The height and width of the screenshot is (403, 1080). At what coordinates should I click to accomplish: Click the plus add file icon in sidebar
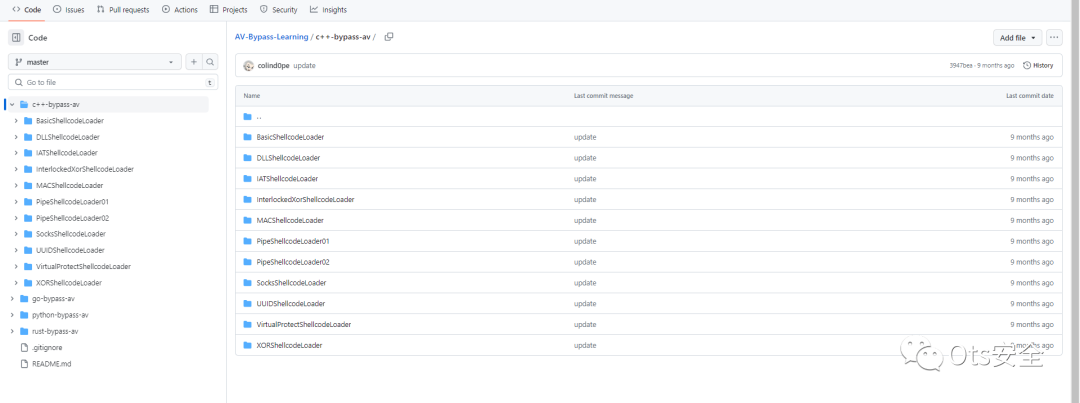click(194, 62)
